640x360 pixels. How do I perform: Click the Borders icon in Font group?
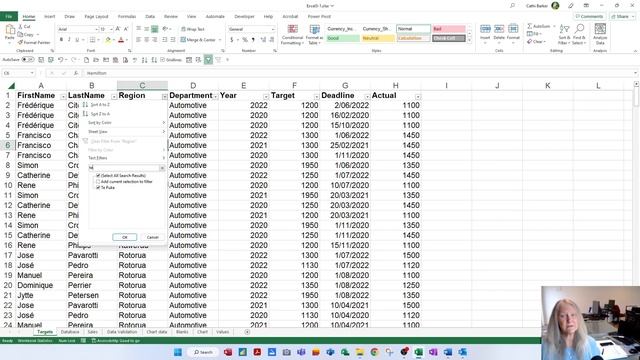92,40
